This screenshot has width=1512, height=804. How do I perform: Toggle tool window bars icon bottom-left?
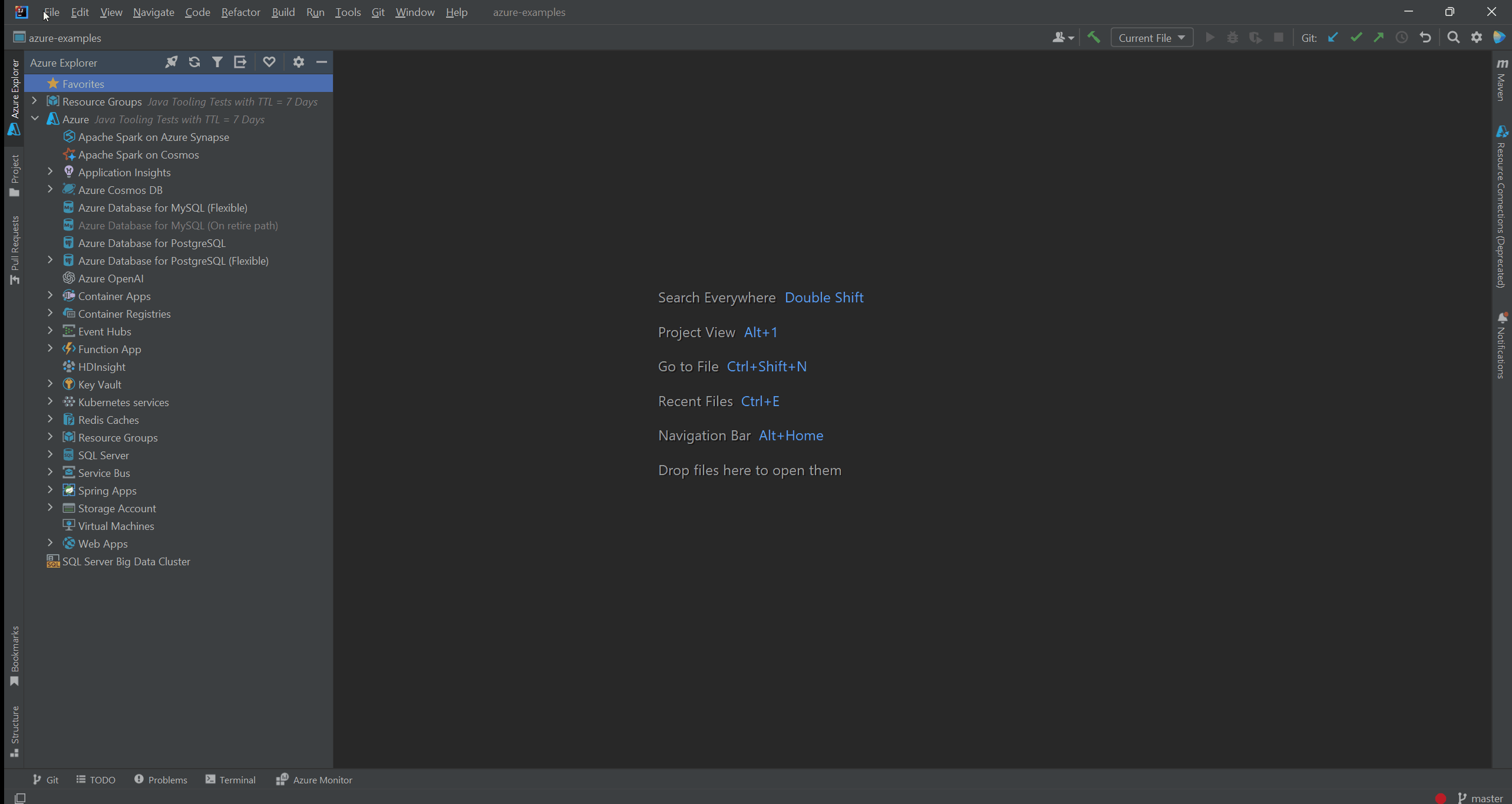coord(20,798)
